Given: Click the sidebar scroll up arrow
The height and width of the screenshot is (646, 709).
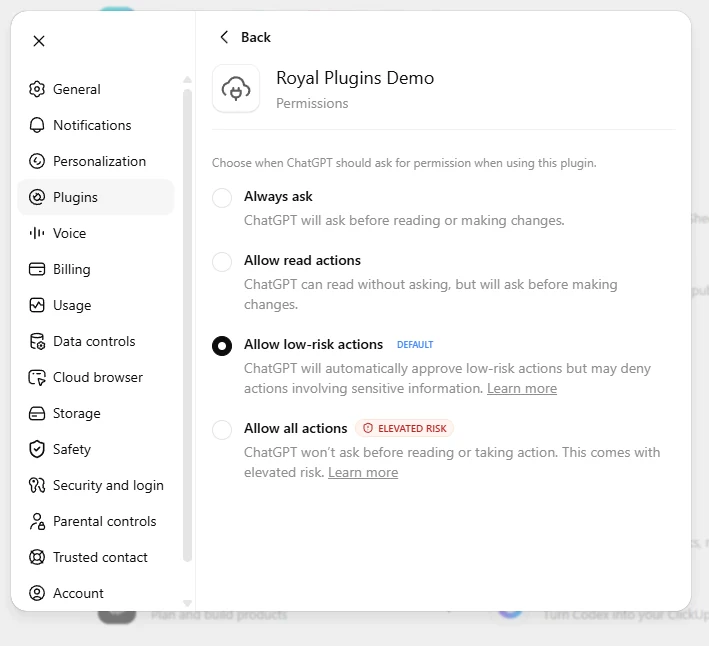Looking at the screenshot, I should 187,80.
